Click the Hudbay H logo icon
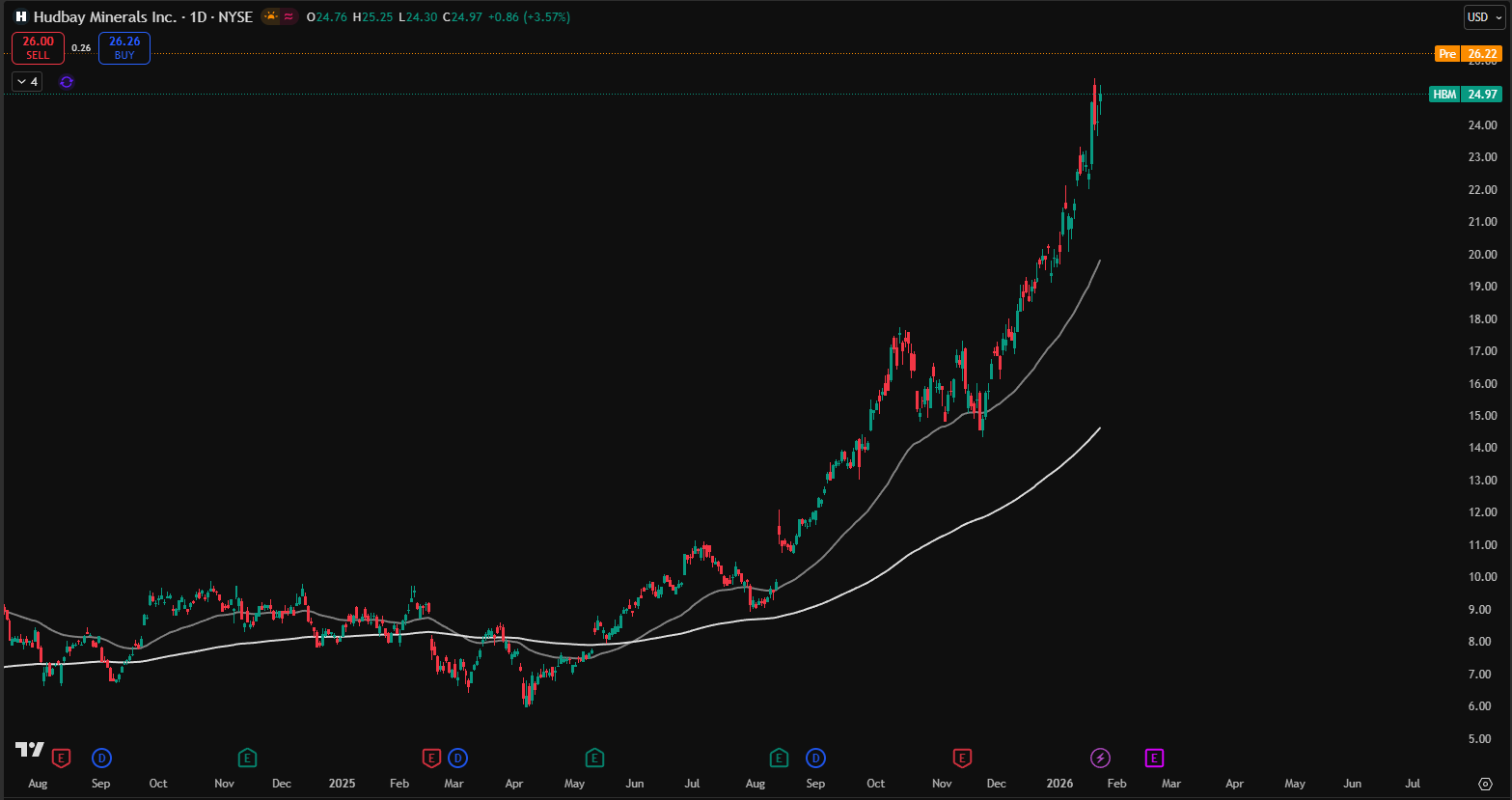This screenshot has height=800, width=1512. pos(20,17)
